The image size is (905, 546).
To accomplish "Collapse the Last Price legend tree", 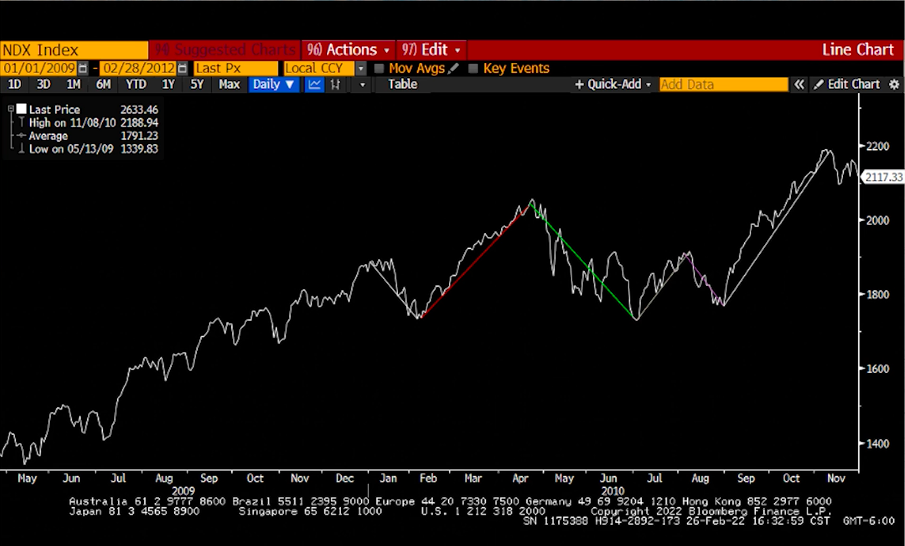I will (11, 110).
